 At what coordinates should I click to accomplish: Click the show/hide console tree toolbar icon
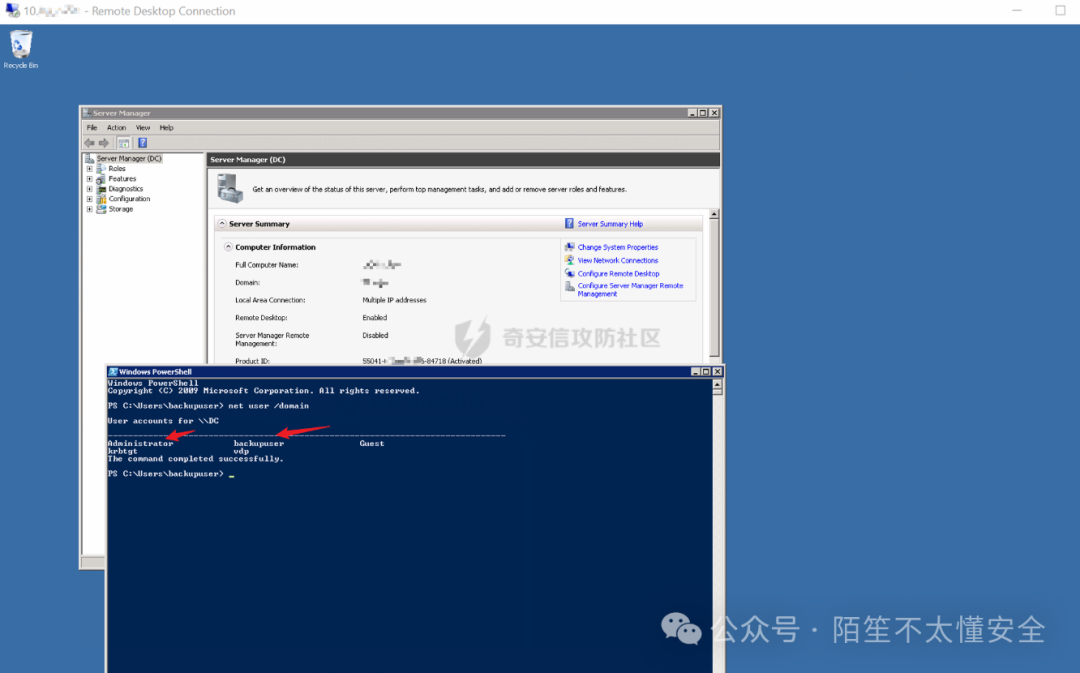tap(124, 143)
